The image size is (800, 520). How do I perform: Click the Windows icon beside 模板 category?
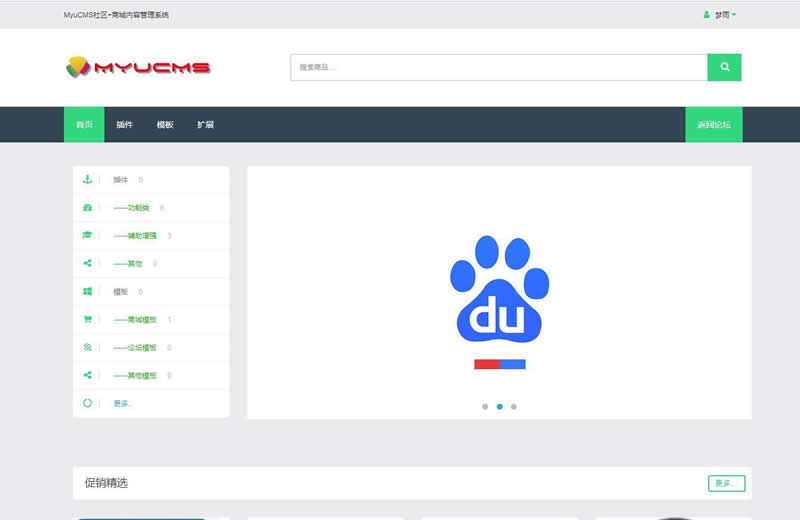point(87,291)
